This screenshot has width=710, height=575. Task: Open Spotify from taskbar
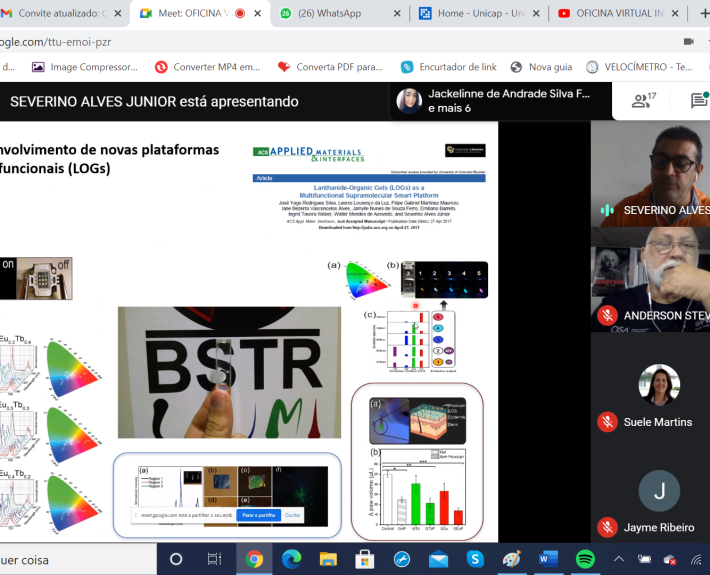pos(585,560)
